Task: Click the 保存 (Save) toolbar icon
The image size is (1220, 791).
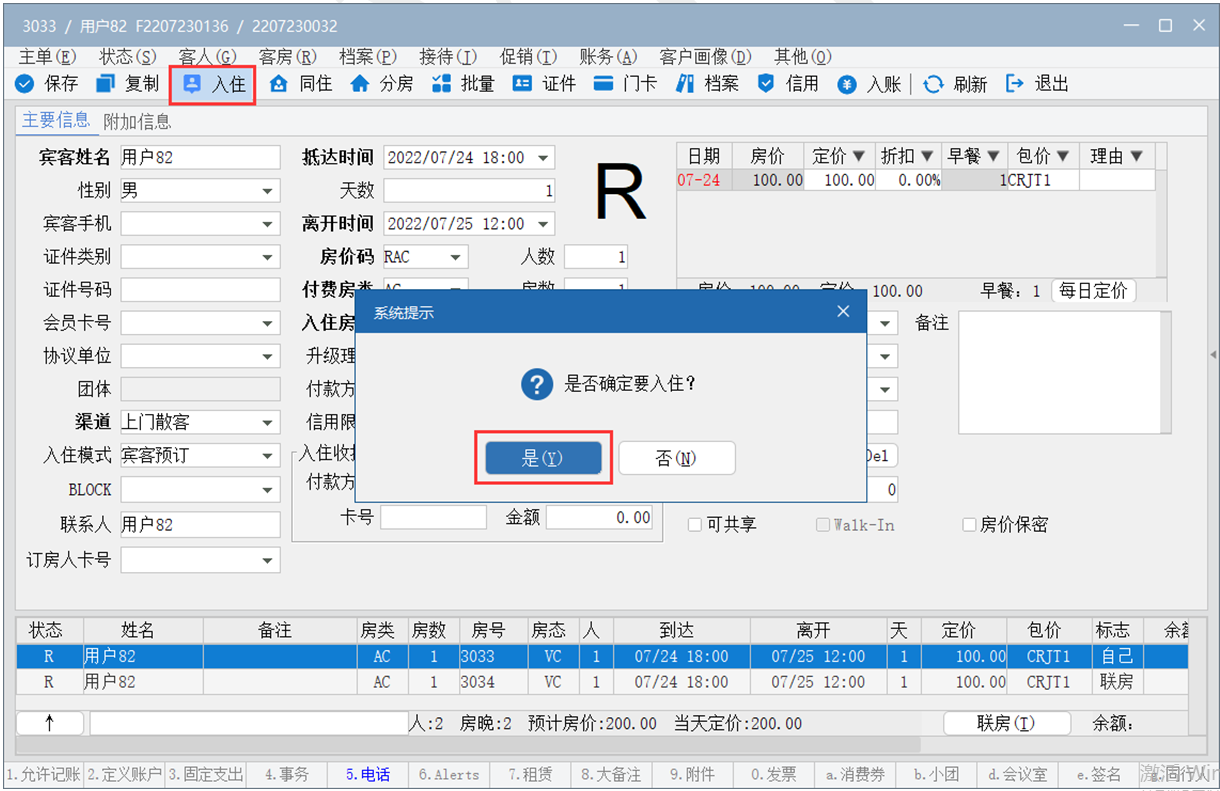Action: point(25,84)
